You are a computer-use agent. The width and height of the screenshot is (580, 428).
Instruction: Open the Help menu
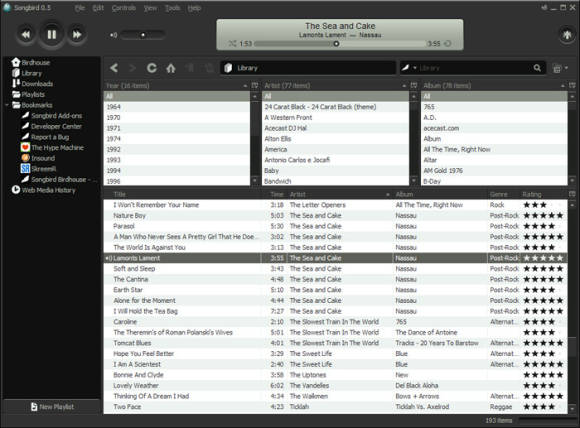[x=194, y=8]
